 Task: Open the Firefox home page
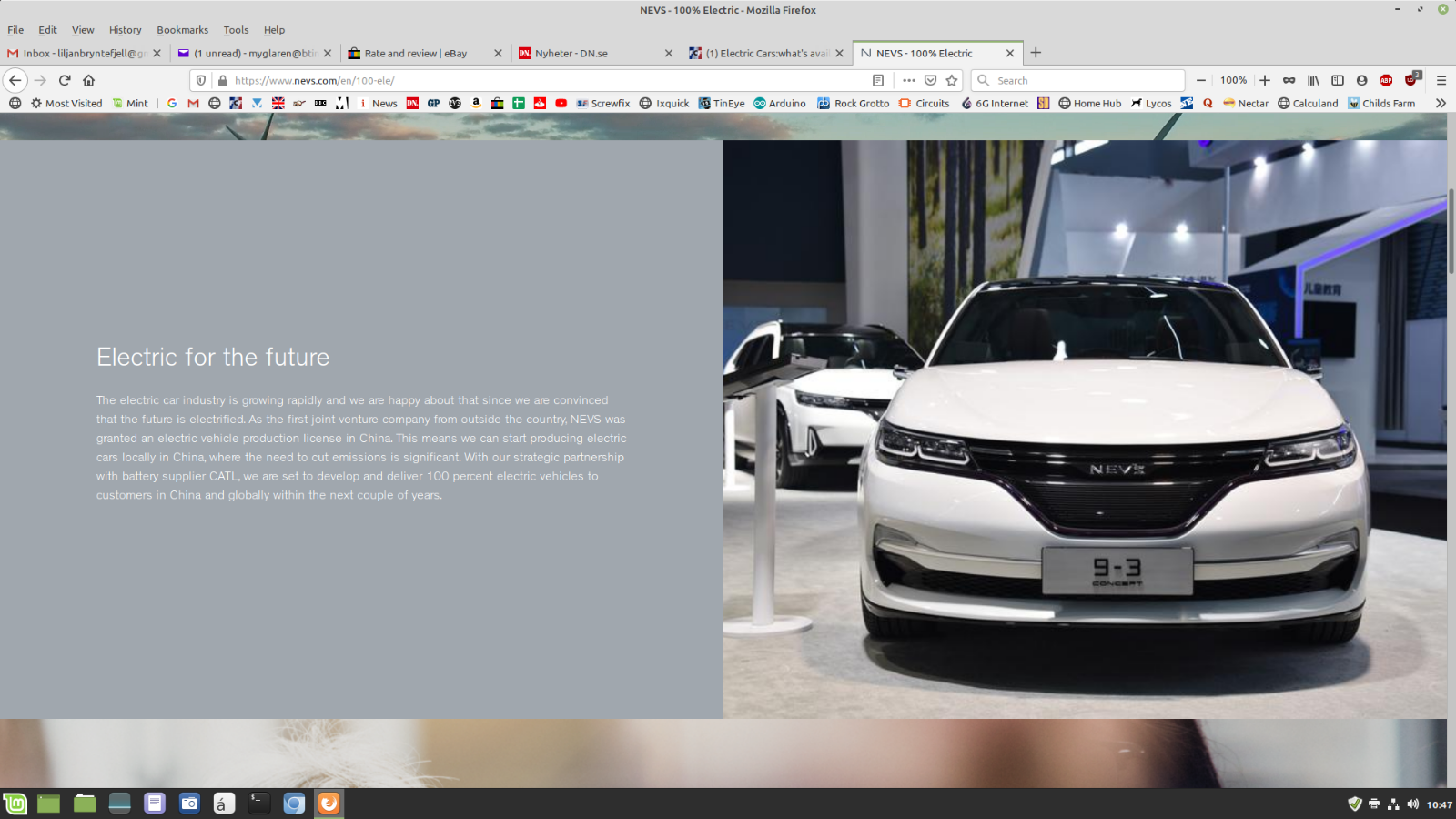(88, 80)
